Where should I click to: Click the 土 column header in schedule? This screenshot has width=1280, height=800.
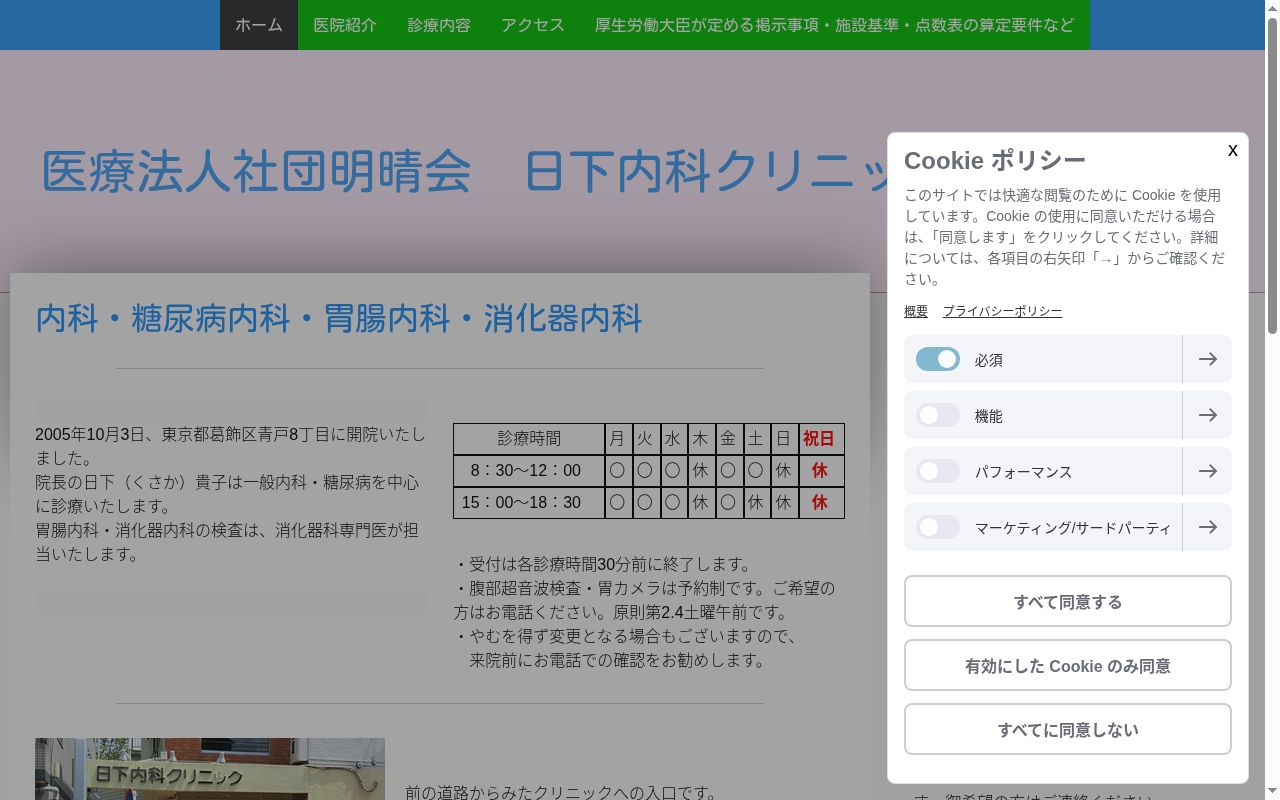tap(756, 439)
